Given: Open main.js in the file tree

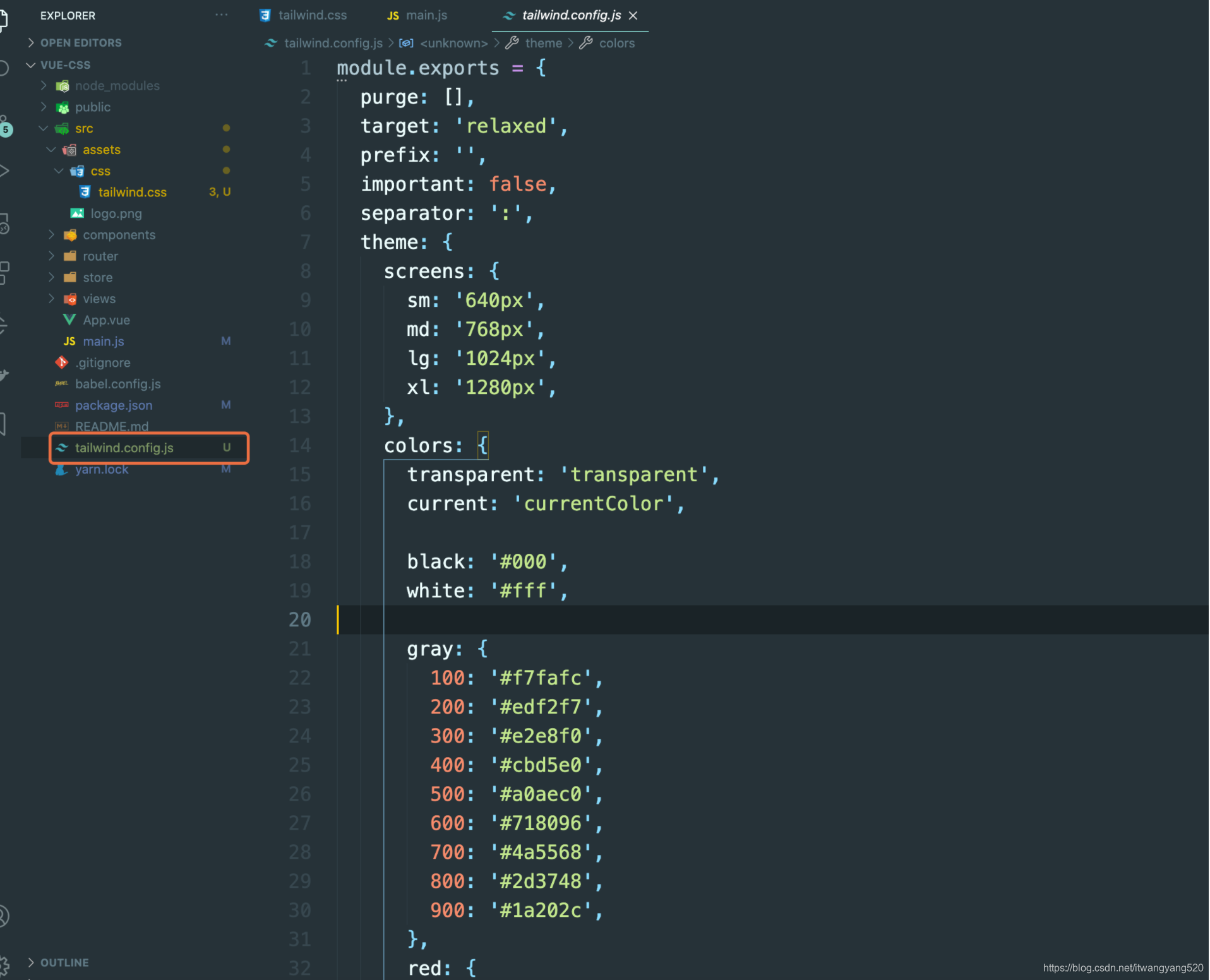Looking at the screenshot, I should pyautogui.click(x=104, y=341).
